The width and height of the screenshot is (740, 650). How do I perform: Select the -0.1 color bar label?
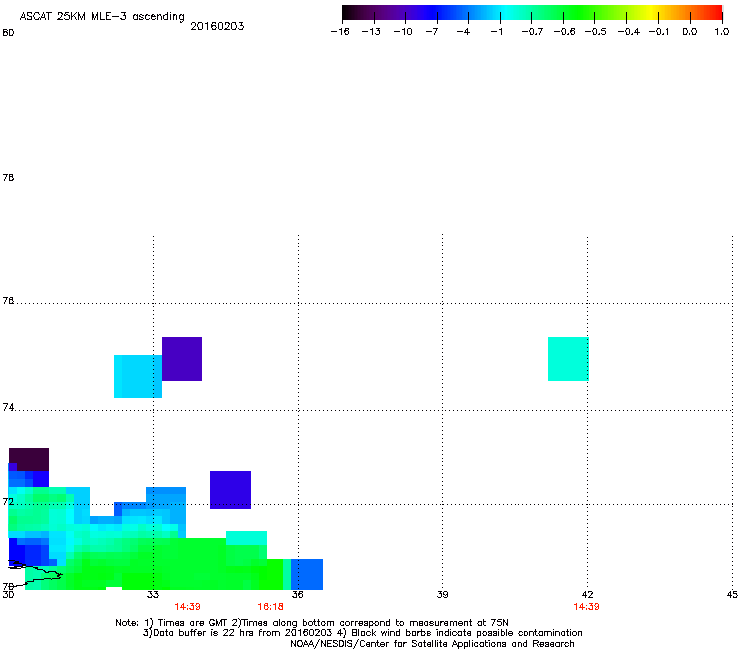(659, 32)
